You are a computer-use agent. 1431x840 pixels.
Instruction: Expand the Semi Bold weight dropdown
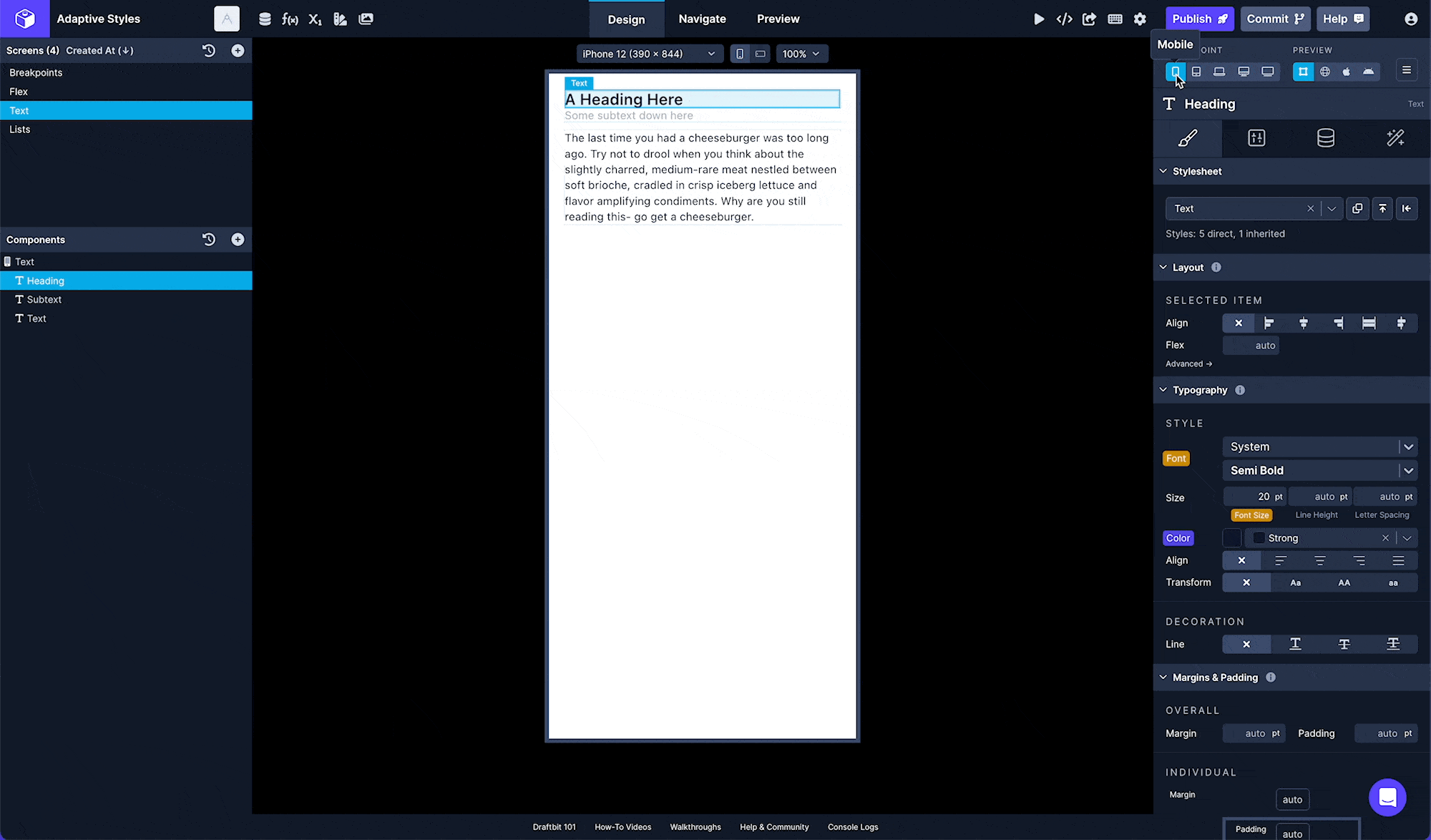tap(1408, 471)
